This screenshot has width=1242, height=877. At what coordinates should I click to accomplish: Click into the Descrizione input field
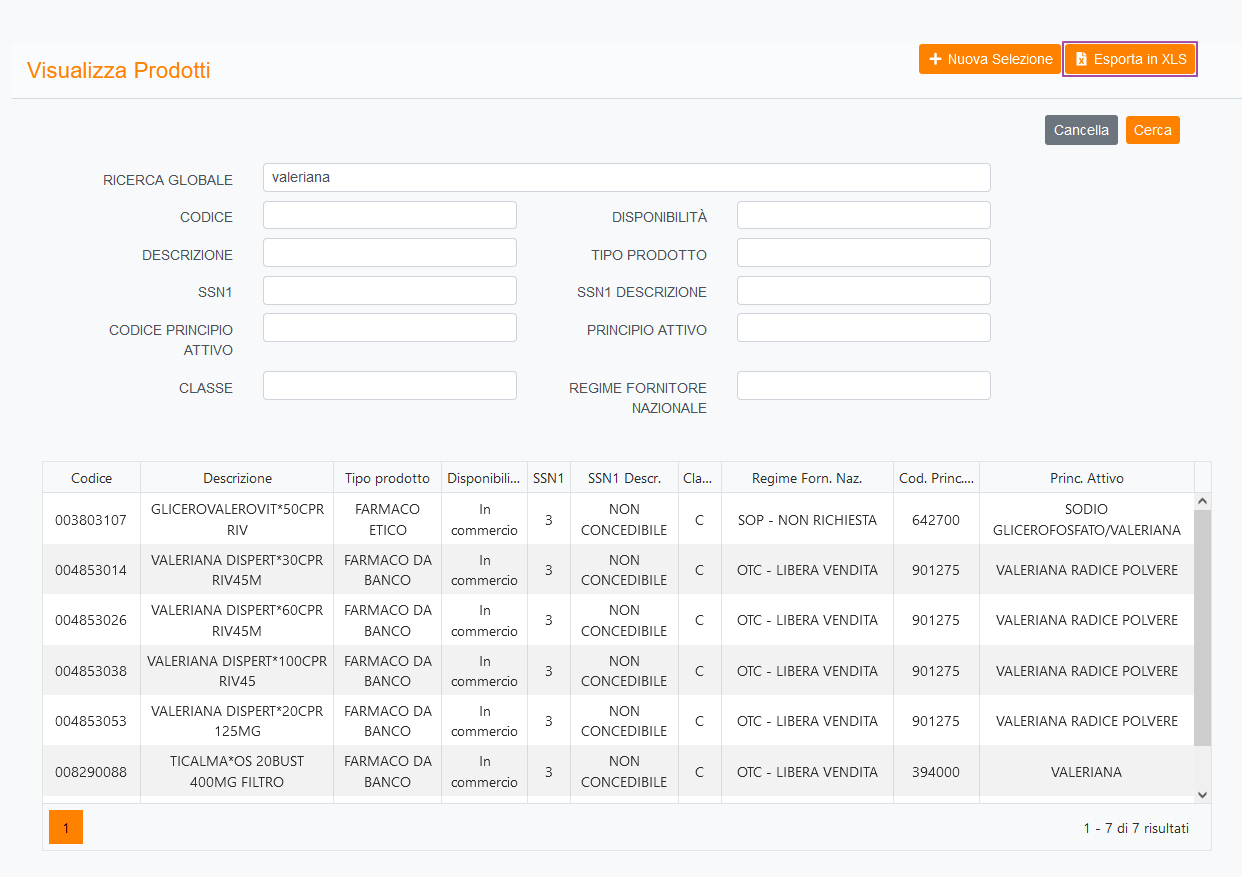(x=389, y=253)
